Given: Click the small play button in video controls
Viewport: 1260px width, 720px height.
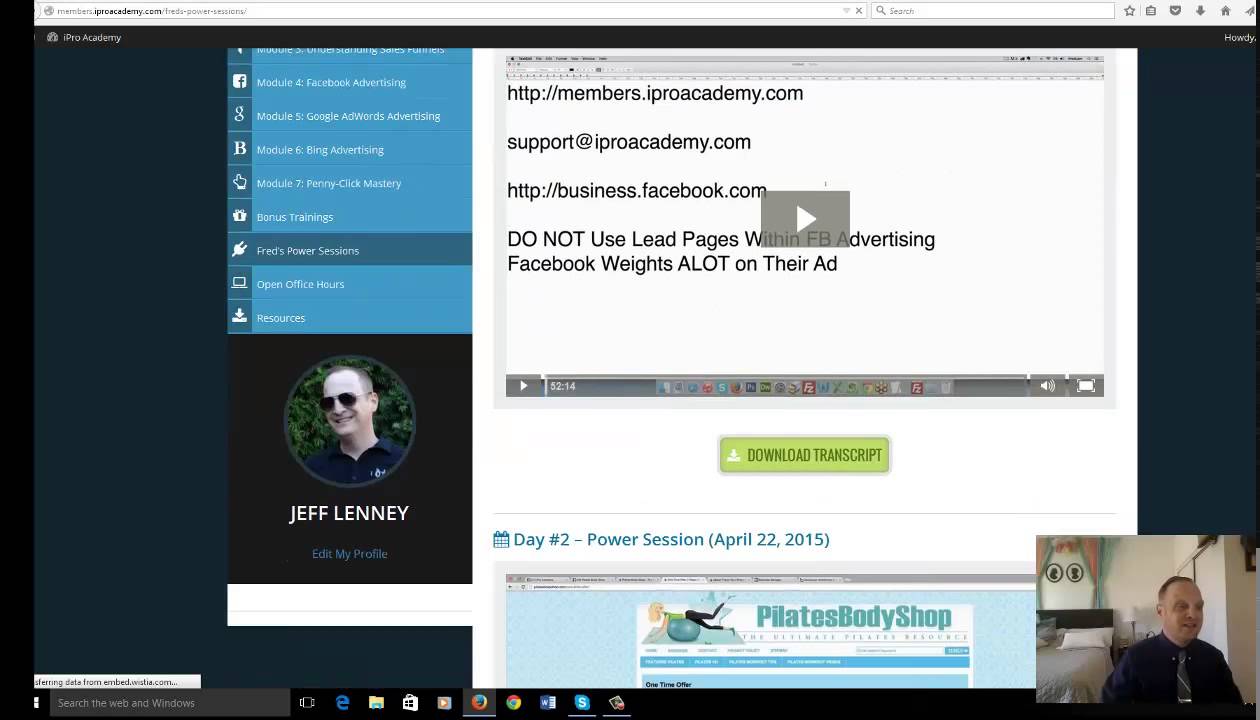Looking at the screenshot, I should (x=523, y=386).
